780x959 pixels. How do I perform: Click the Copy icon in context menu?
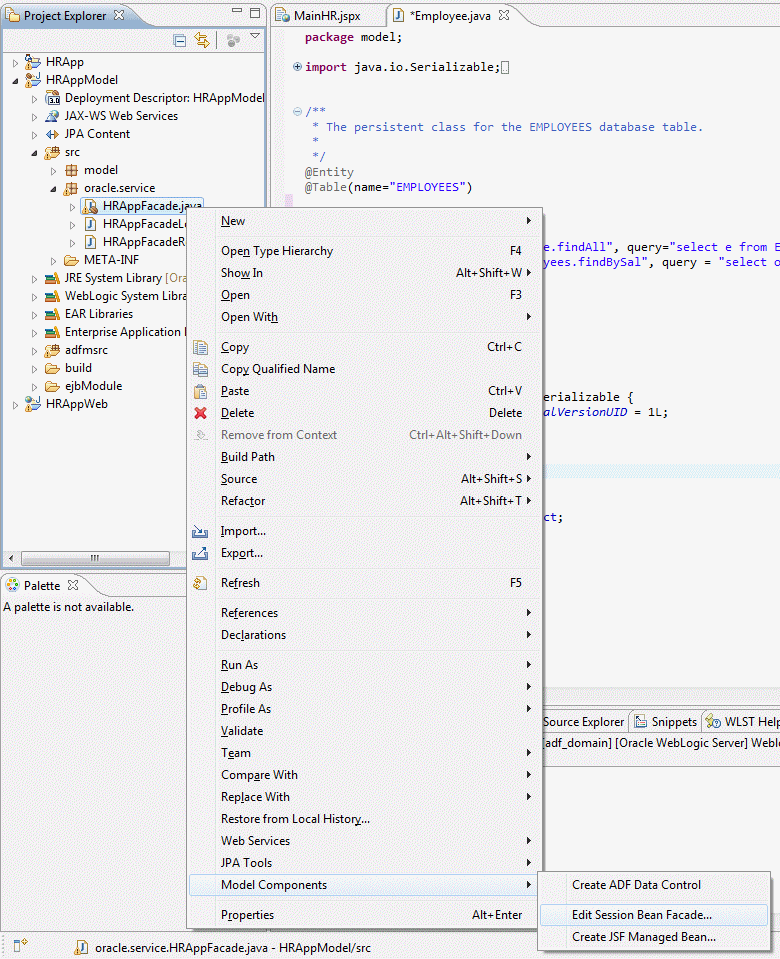coord(201,347)
